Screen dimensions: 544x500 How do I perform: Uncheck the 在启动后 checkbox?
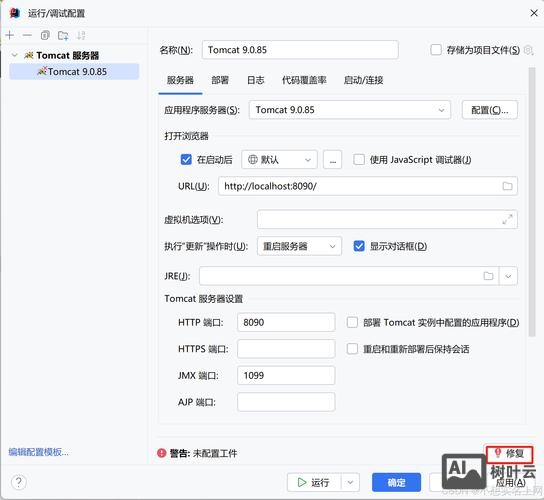(186, 160)
